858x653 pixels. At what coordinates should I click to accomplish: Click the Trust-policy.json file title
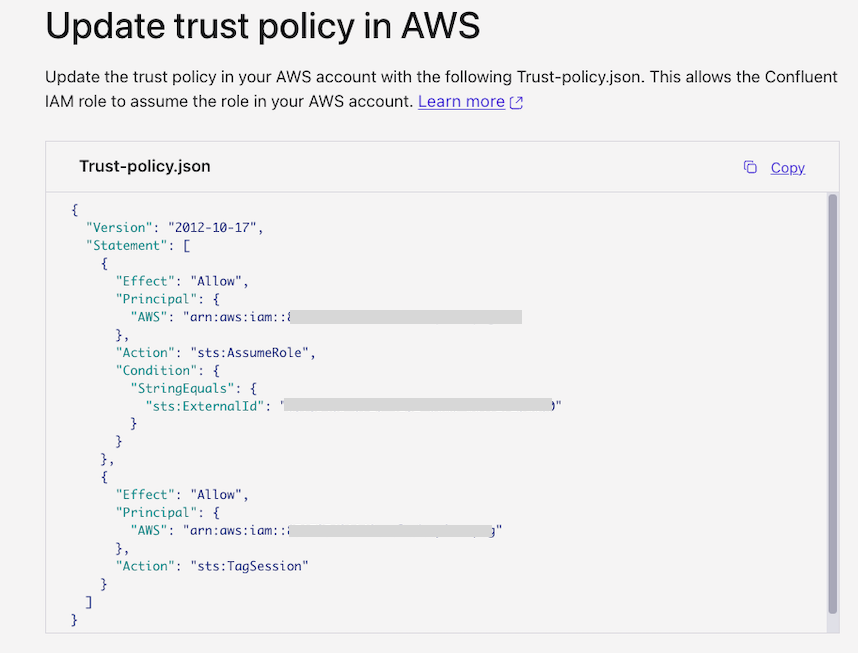coord(145,166)
